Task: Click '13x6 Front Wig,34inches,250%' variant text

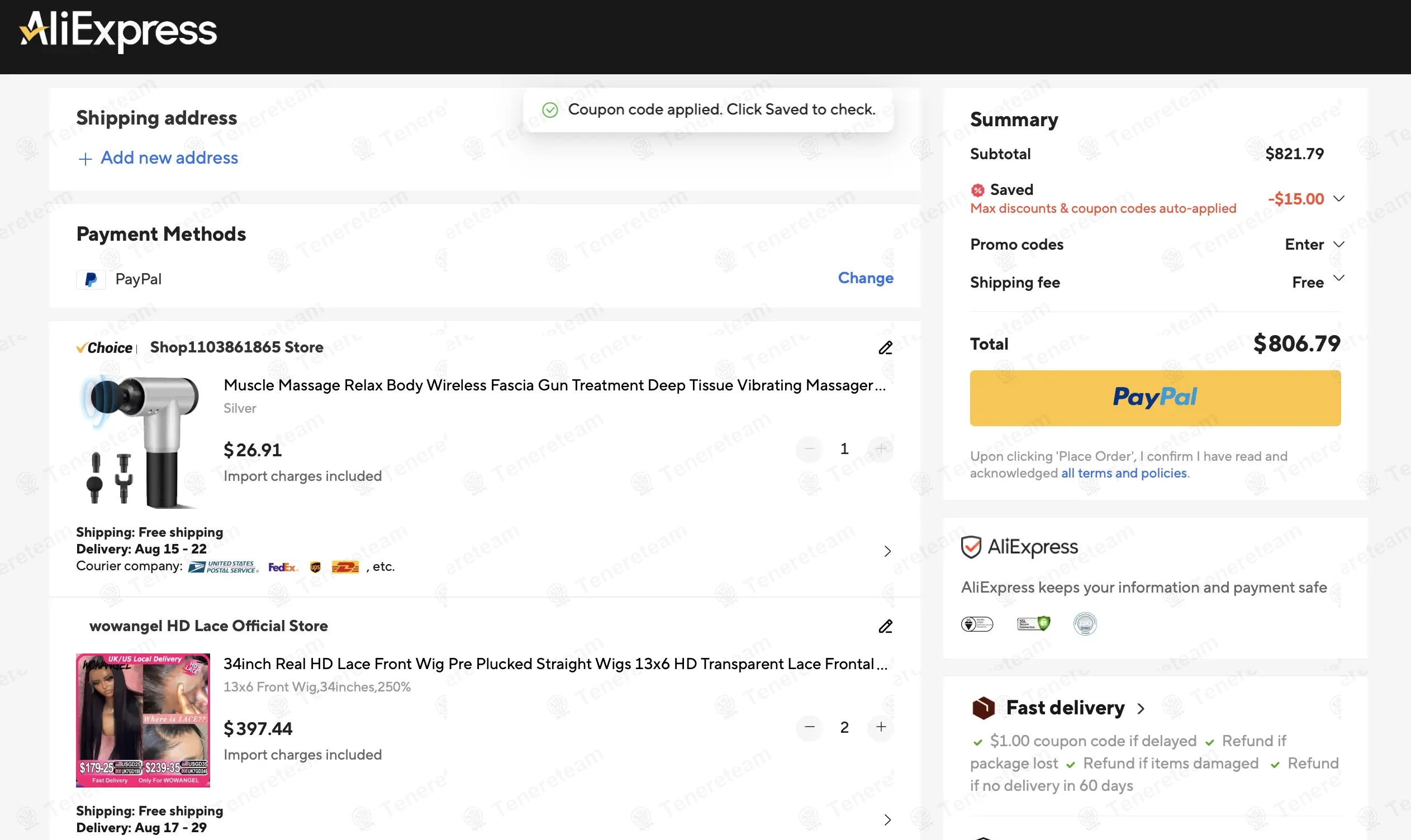Action: click(x=317, y=686)
